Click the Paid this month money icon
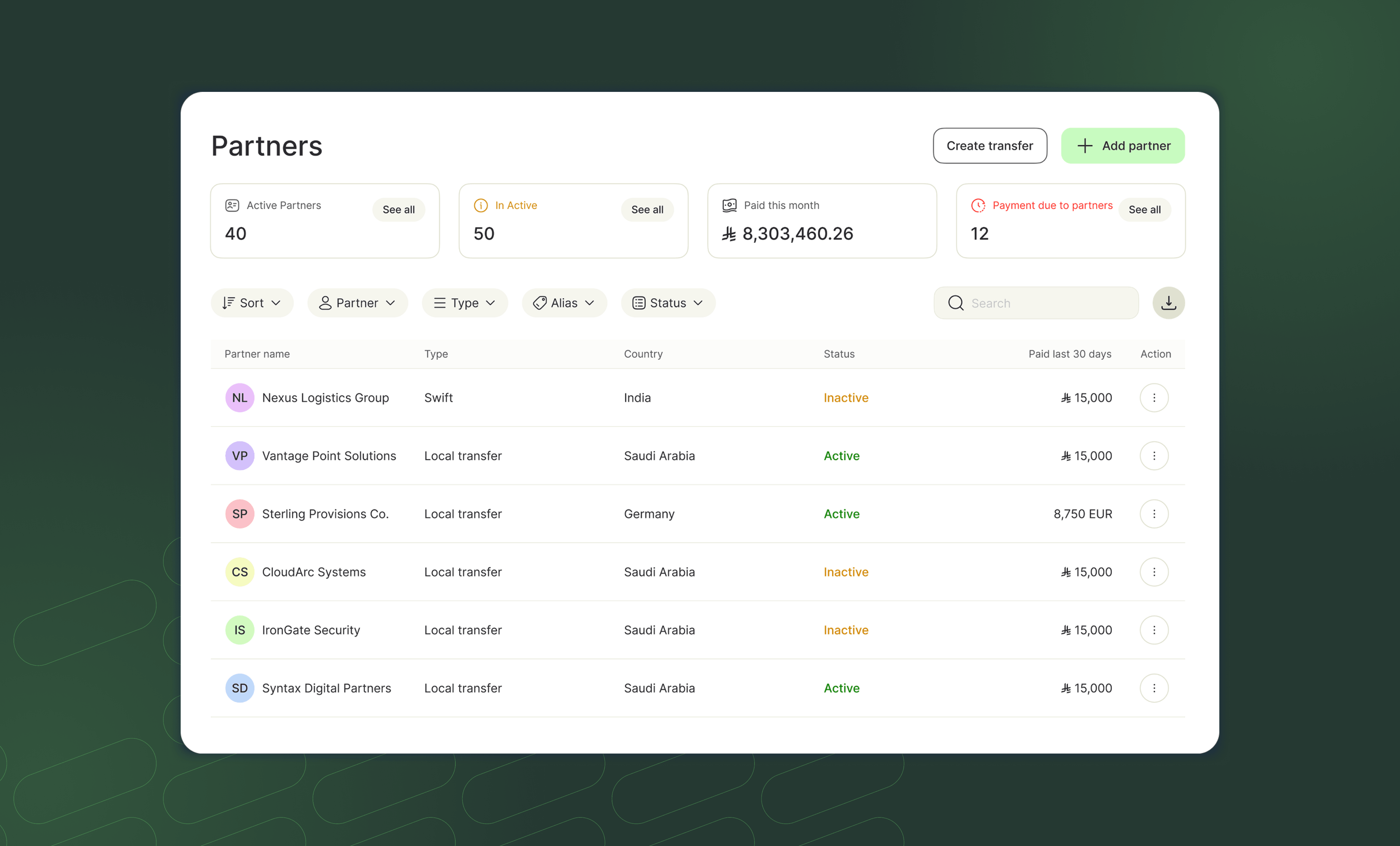The width and height of the screenshot is (1400, 846). coord(730,205)
